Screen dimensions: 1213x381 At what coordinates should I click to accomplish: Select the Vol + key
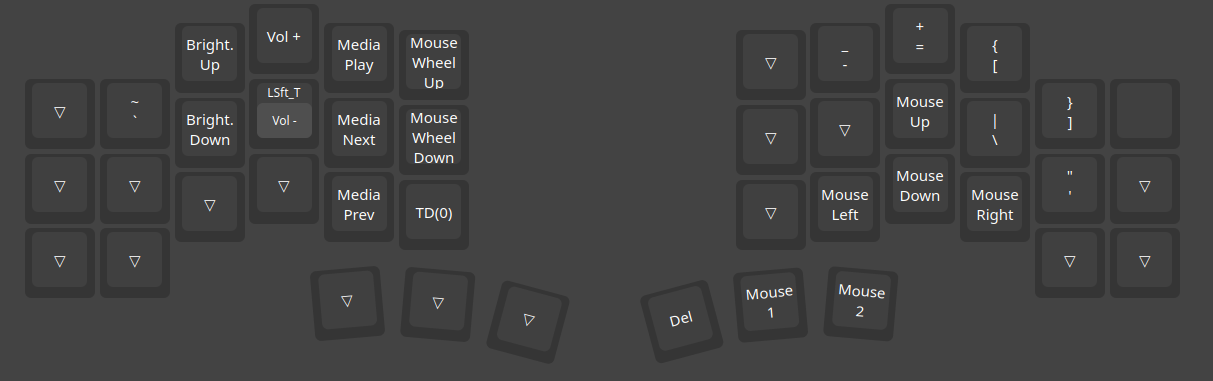tap(284, 38)
